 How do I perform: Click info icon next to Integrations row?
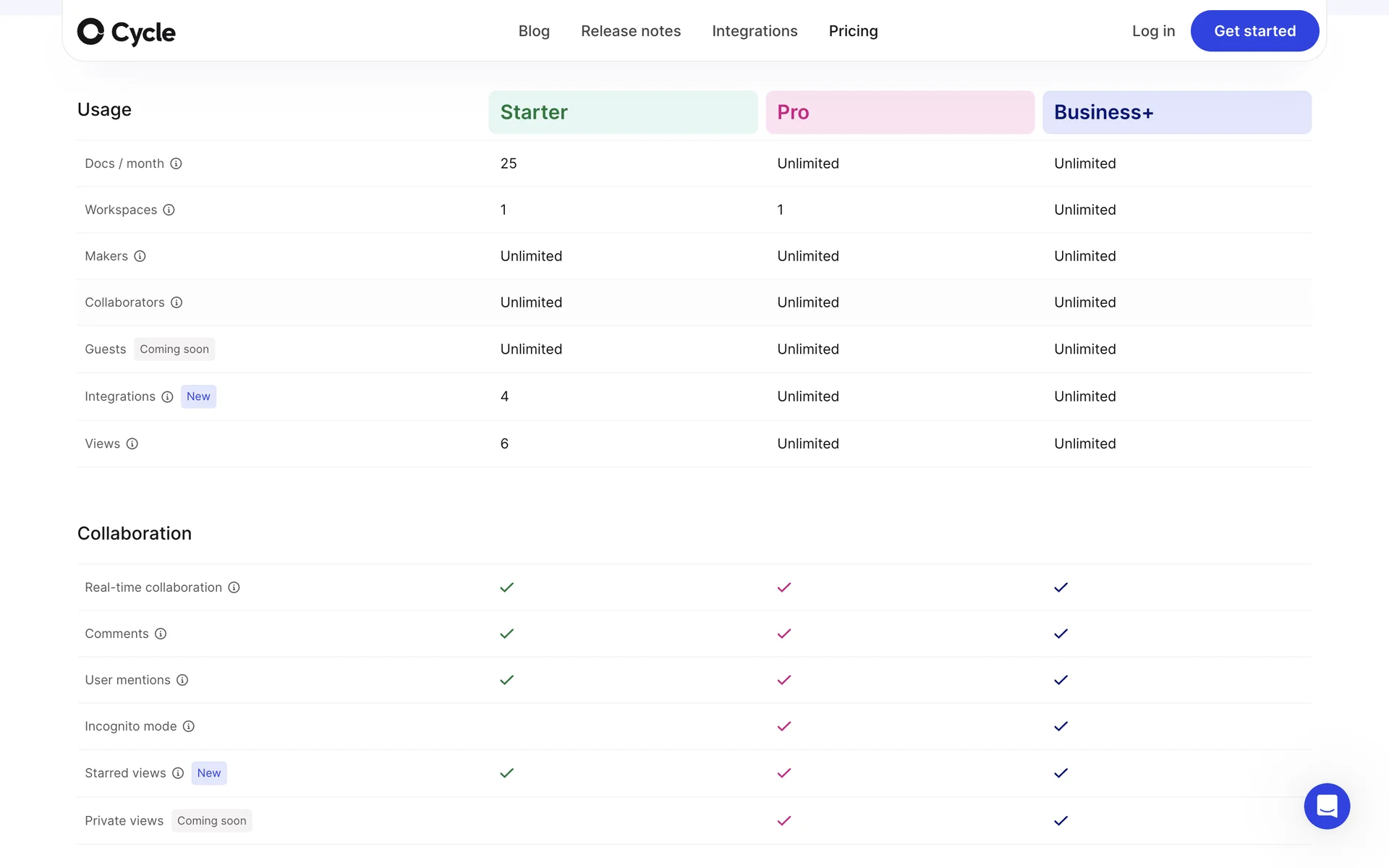(x=167, y=397)
